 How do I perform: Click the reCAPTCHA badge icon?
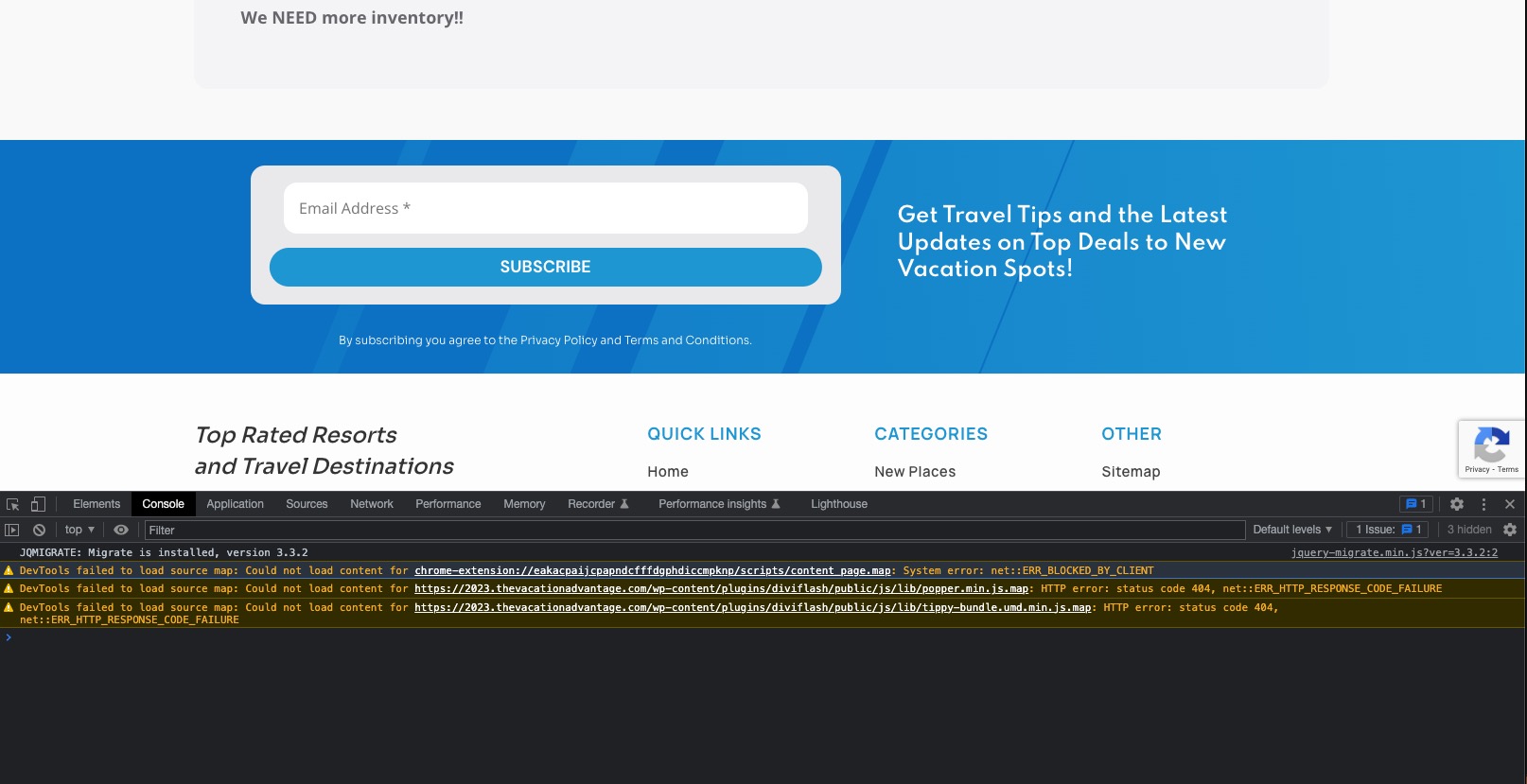click(1492, 444)
